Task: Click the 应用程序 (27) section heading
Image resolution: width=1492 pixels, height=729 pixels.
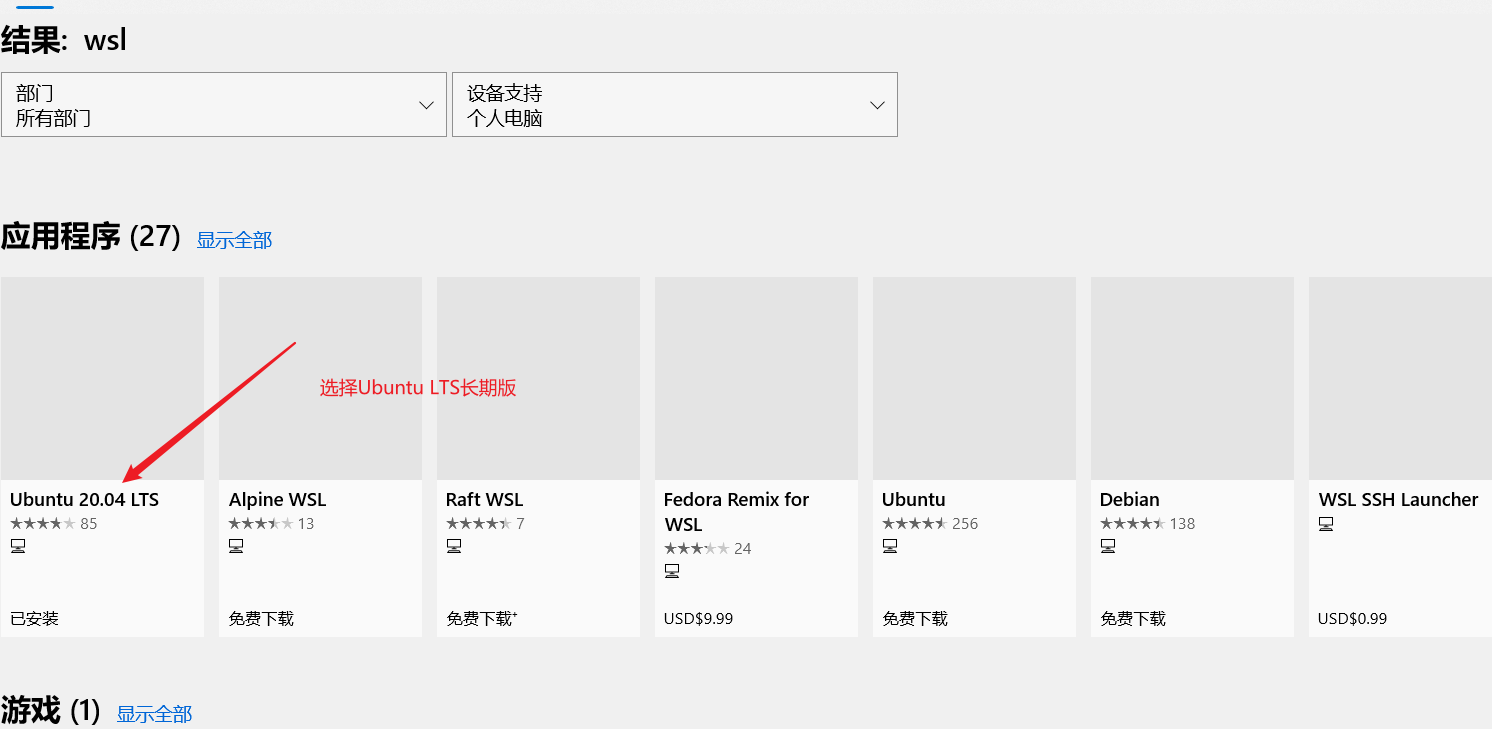Action: pos(91,237)
